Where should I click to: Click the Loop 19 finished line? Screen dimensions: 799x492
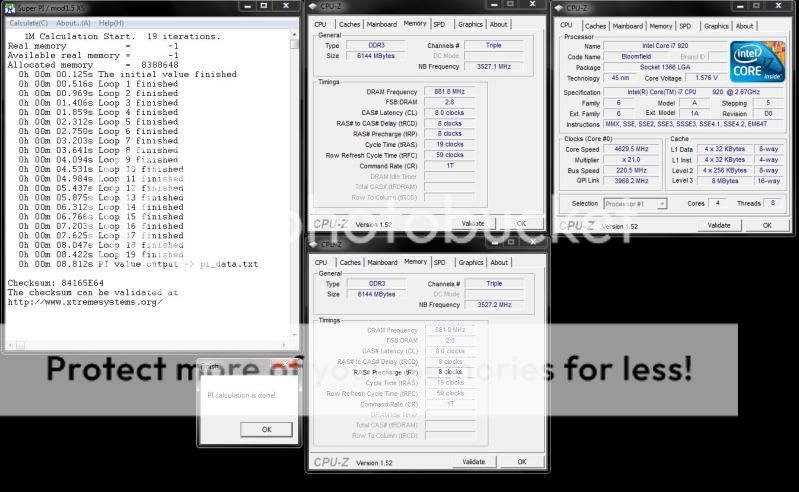(101, 255)
